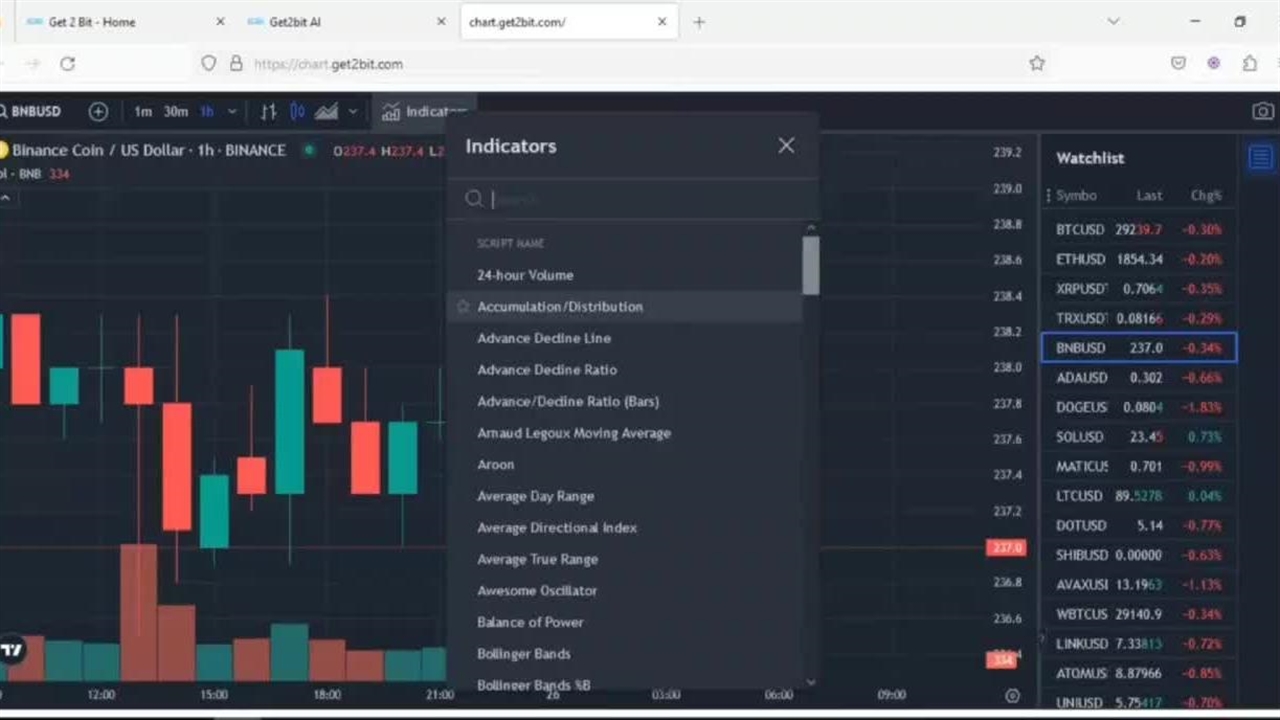Screen dimensions: 1280x720
Task: Bookmark this page with star icon
Action: click(x=1037, y=63)
